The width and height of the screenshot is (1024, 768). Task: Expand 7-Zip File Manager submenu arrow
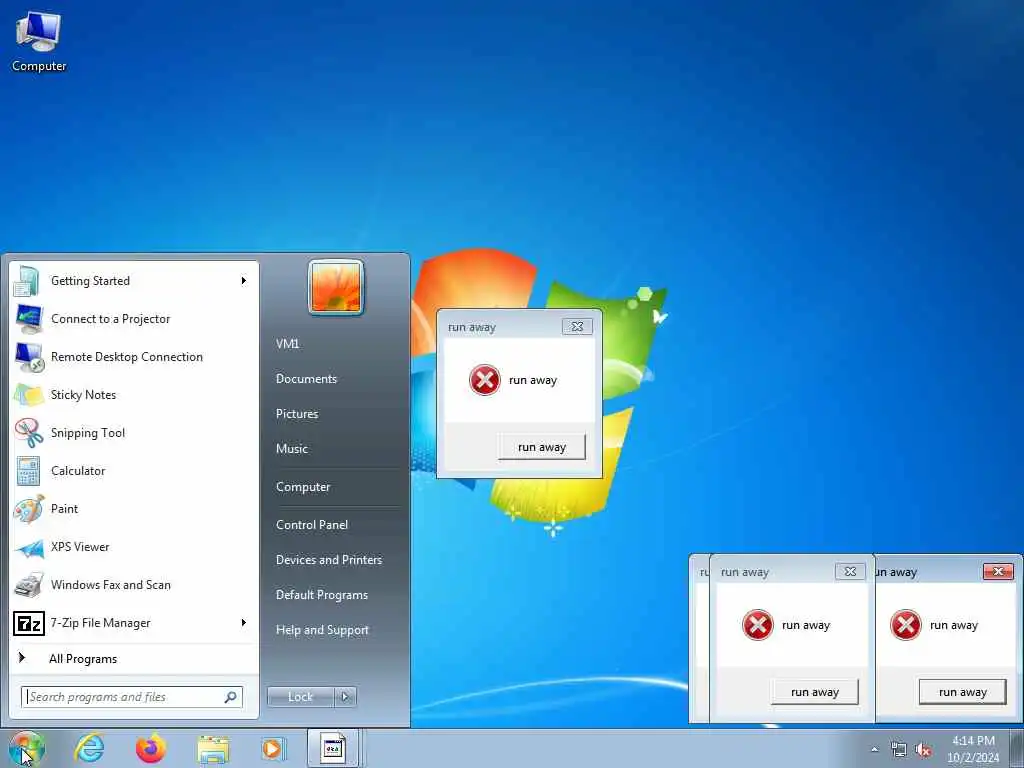(x=244, y=622)
